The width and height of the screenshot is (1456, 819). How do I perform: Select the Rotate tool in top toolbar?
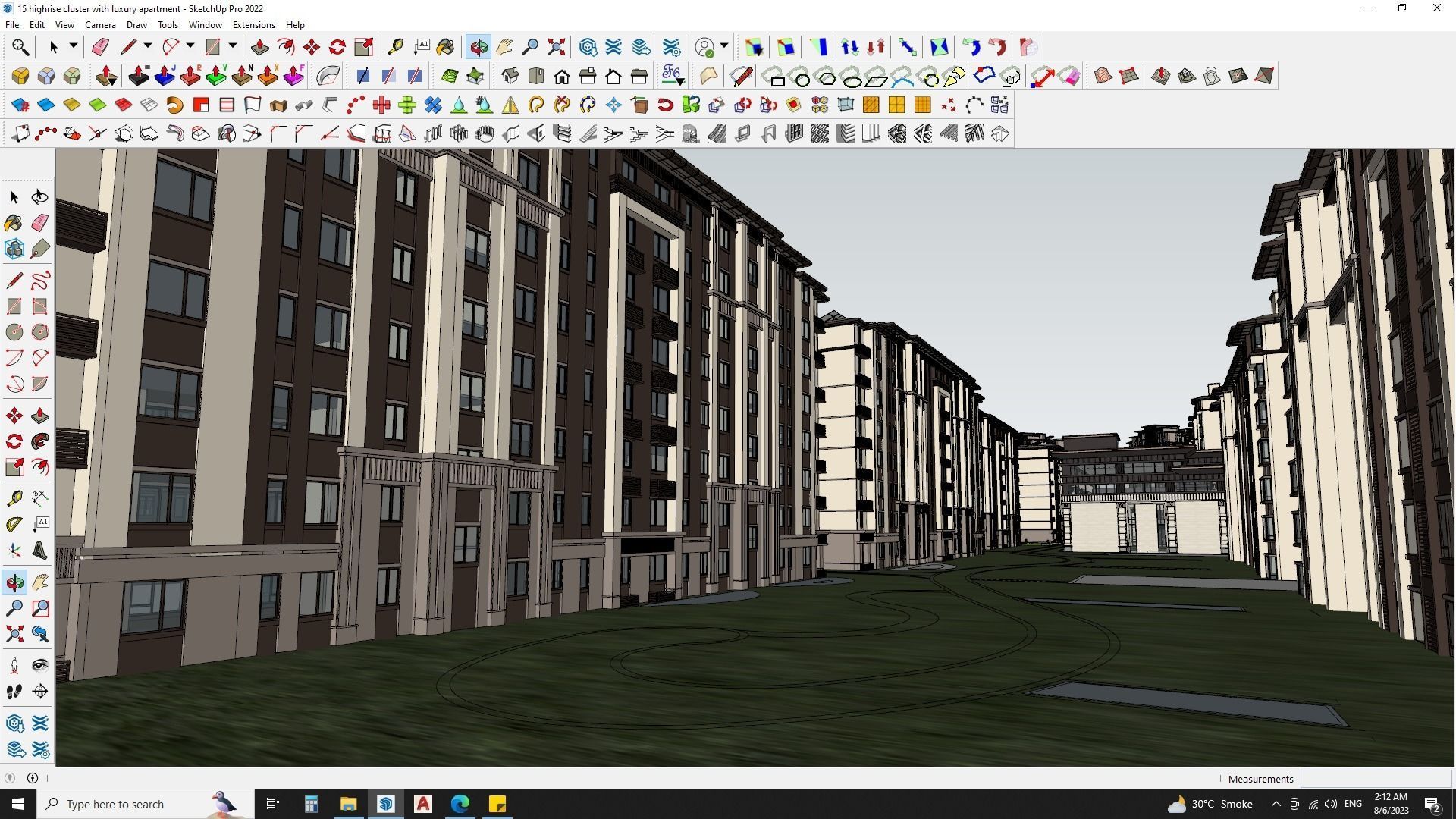click(337, 47)
